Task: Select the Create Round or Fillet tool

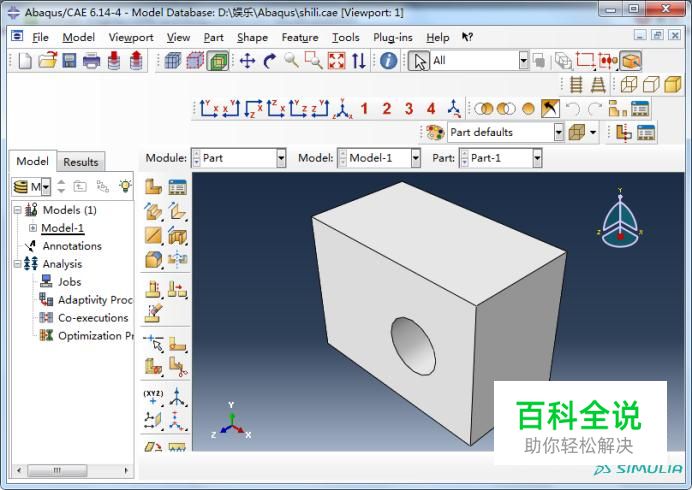Action: 153,260
